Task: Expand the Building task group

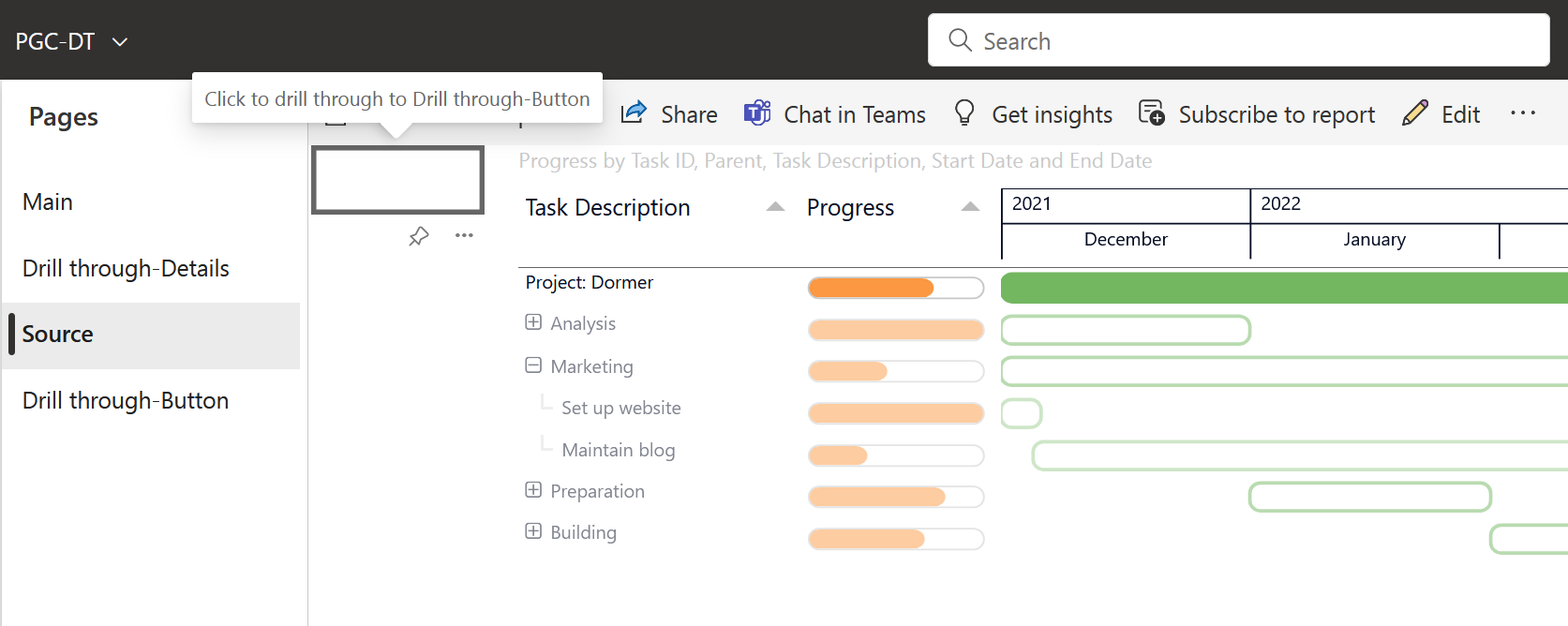Action: click(x=533, y=530)
